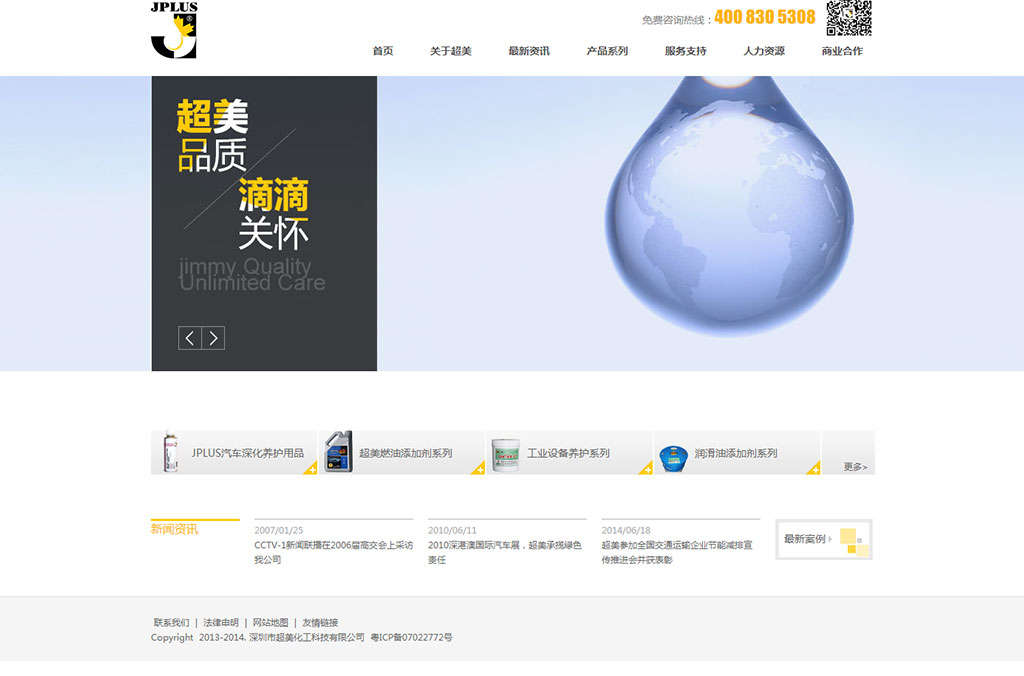
Task: Expand plus corner on 超美燃油添加剂系列 tile
Action: [x=478, y=468]
